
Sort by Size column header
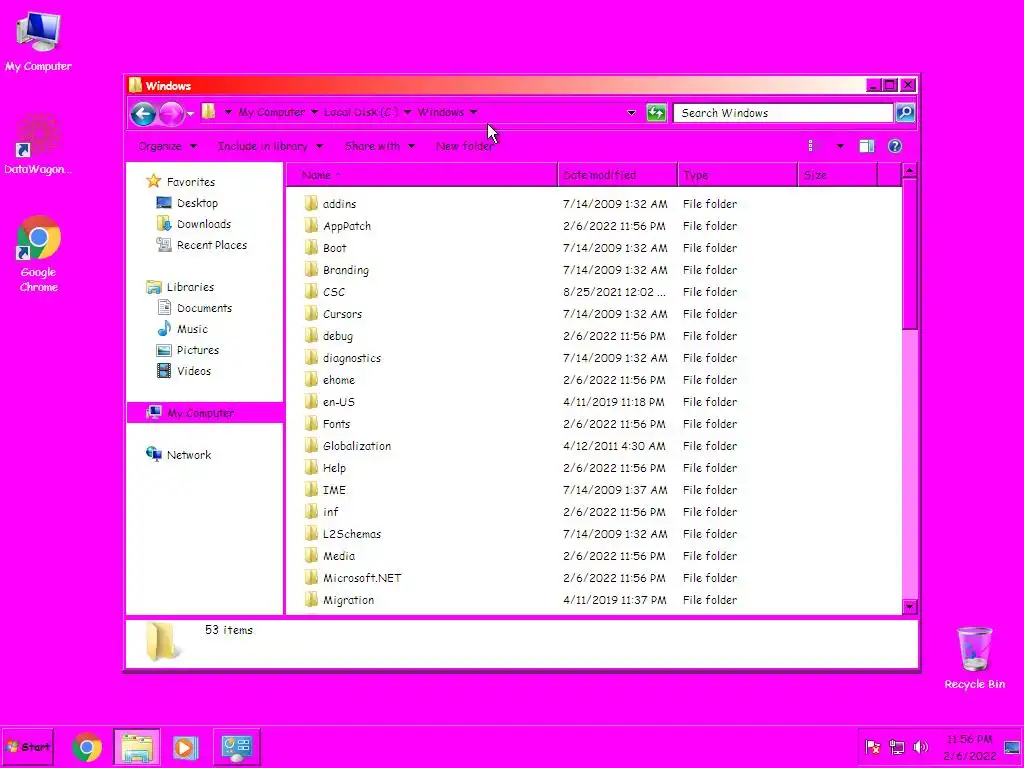coord(837,175)
